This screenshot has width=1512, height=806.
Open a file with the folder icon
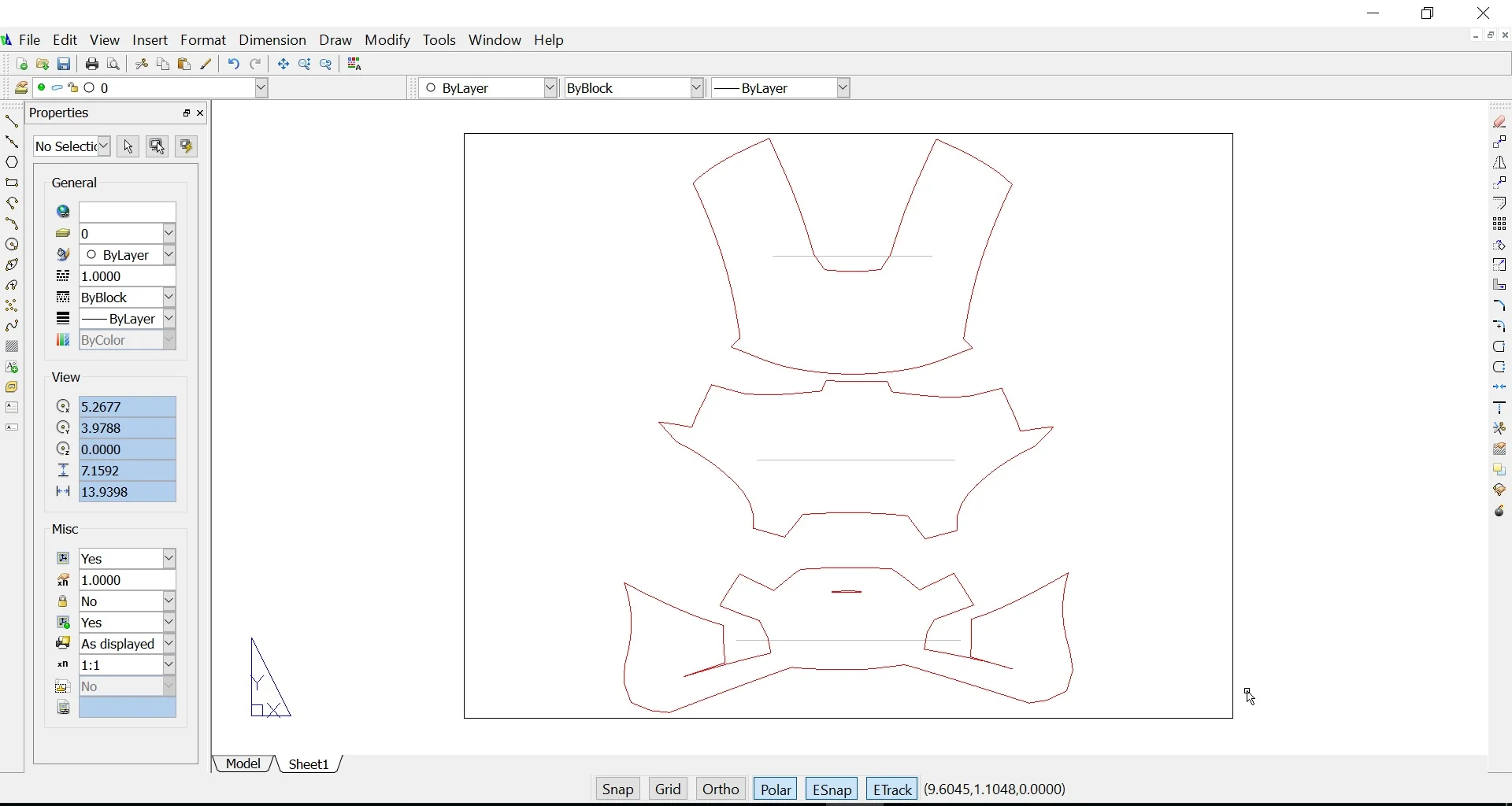43,65
